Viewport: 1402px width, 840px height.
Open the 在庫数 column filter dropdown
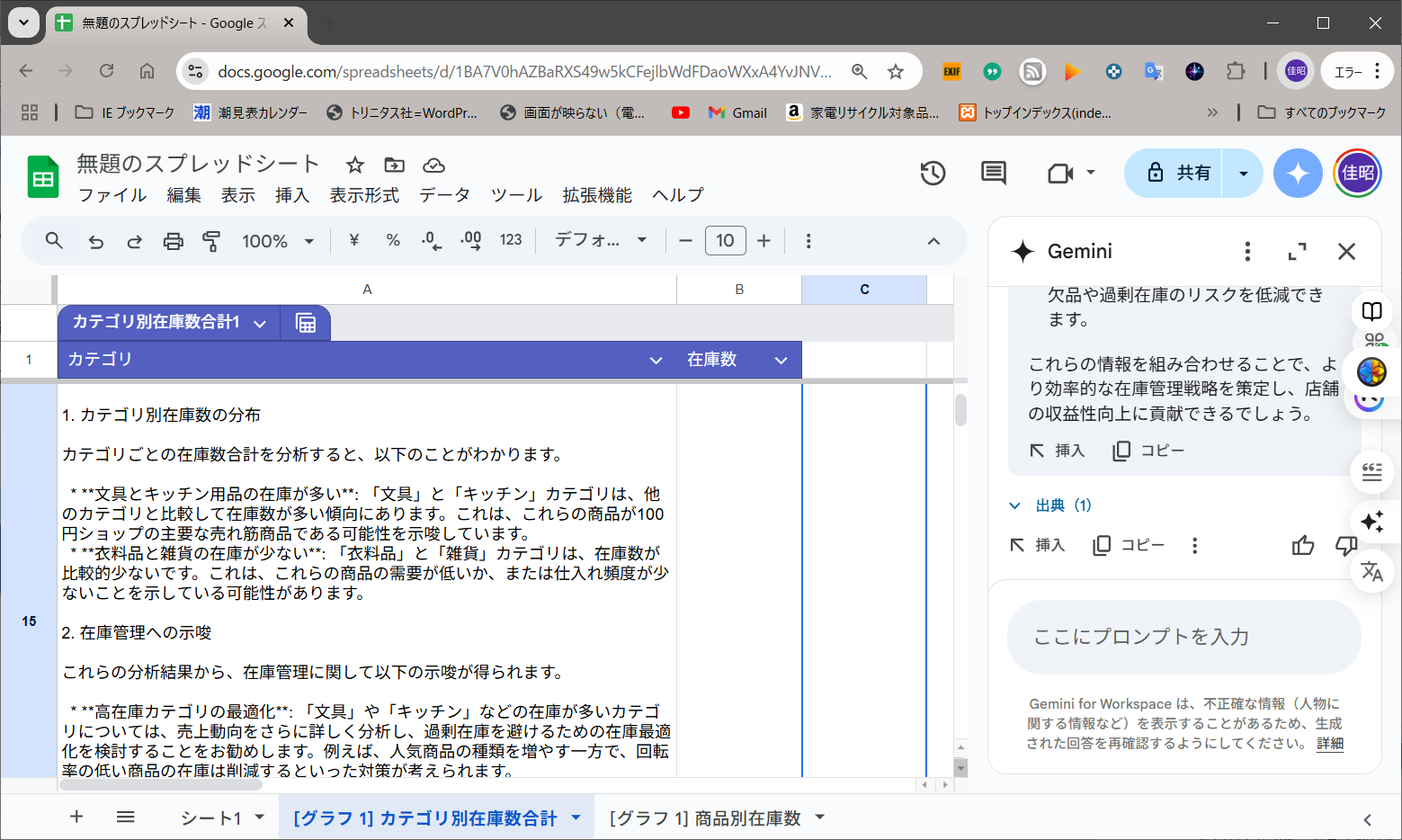pos(781,360)
